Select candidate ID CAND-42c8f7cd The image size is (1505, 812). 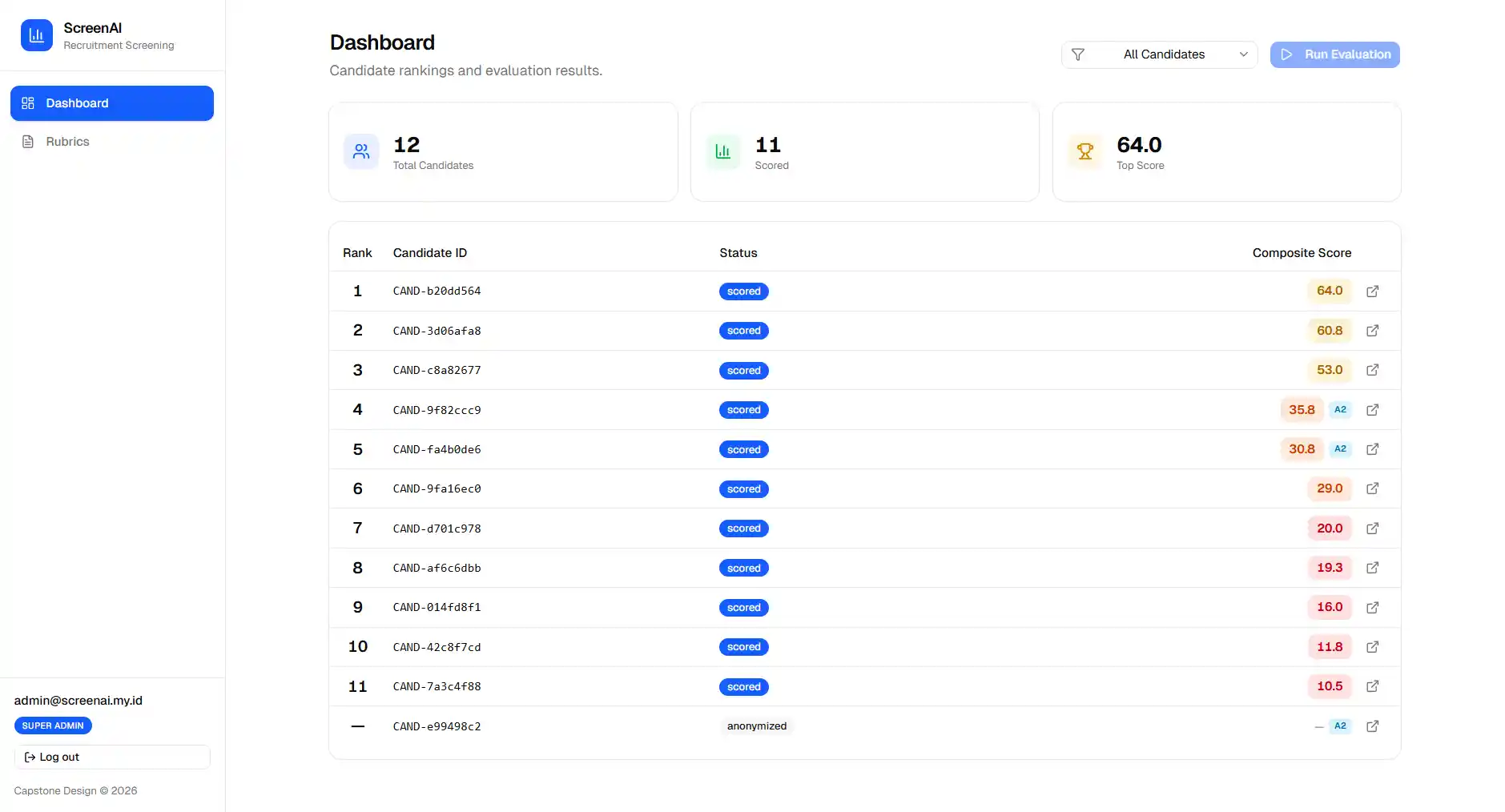(437, 647)
